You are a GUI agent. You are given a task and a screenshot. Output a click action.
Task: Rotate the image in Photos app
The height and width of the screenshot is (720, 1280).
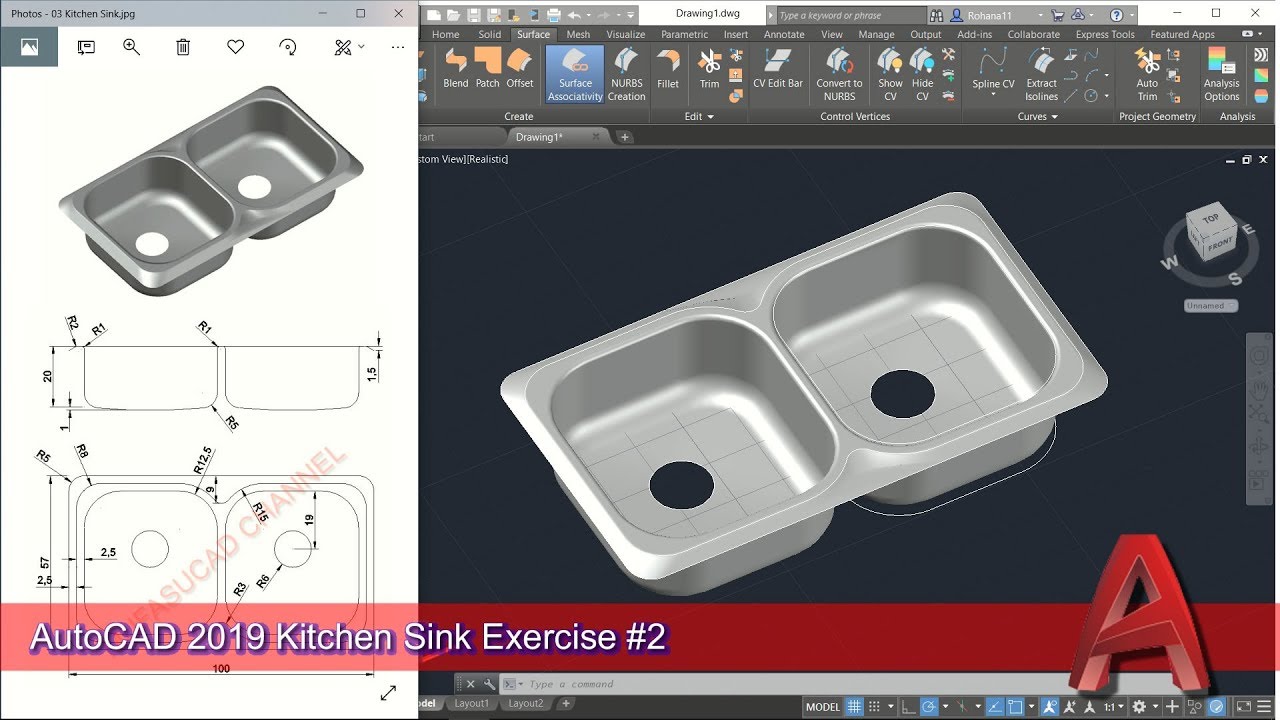pos(288,47)
